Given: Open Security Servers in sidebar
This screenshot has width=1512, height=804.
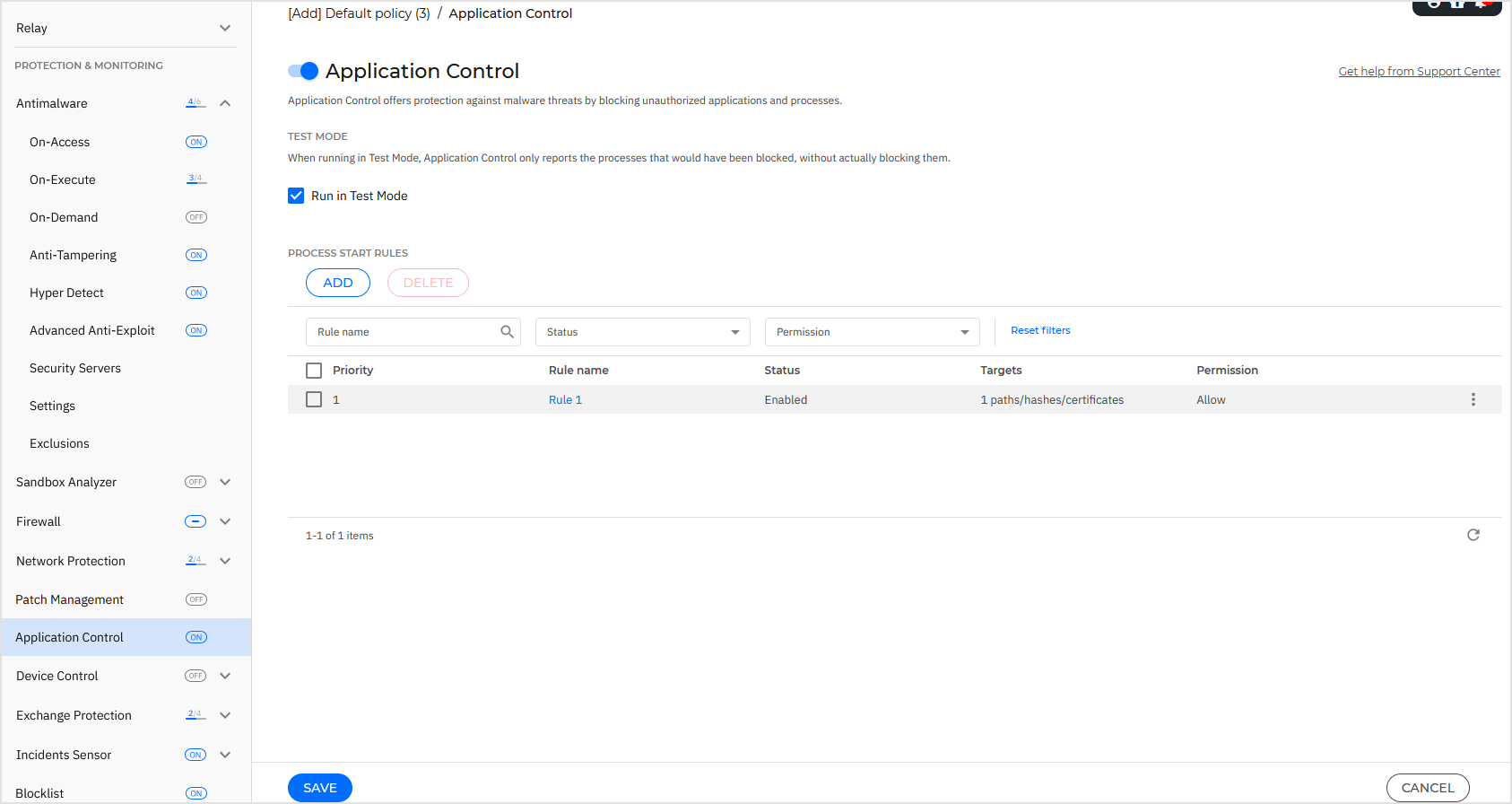Looking at the screenshot, I should coord(75,368).
